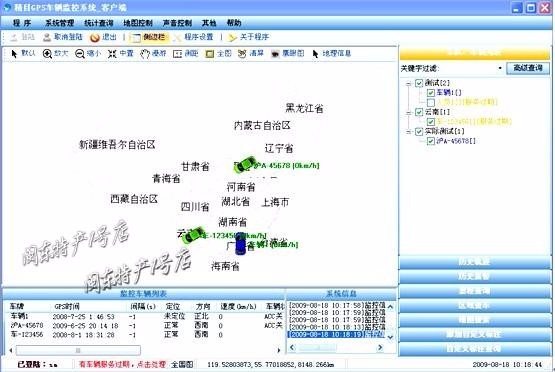The width and height of the screenshot is (555, 372).
Task: Open the 关键字过滤 keyword filter dropdown
Action: tap(500, 68)
